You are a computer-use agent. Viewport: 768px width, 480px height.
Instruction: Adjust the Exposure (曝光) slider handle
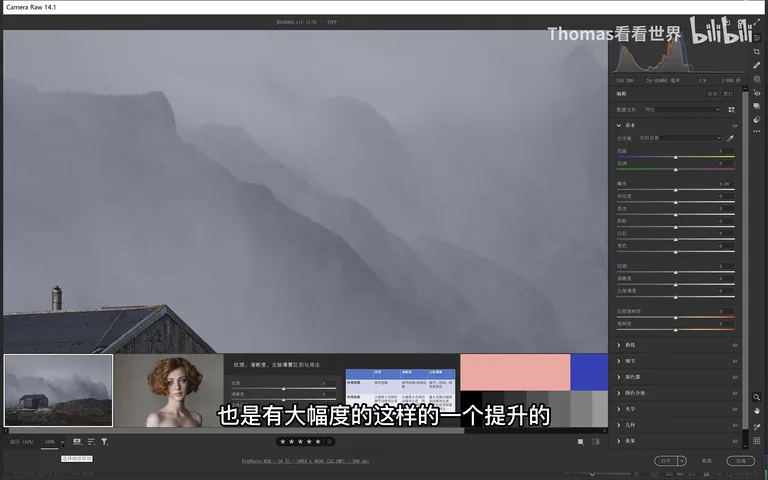(x=675, y=190)
